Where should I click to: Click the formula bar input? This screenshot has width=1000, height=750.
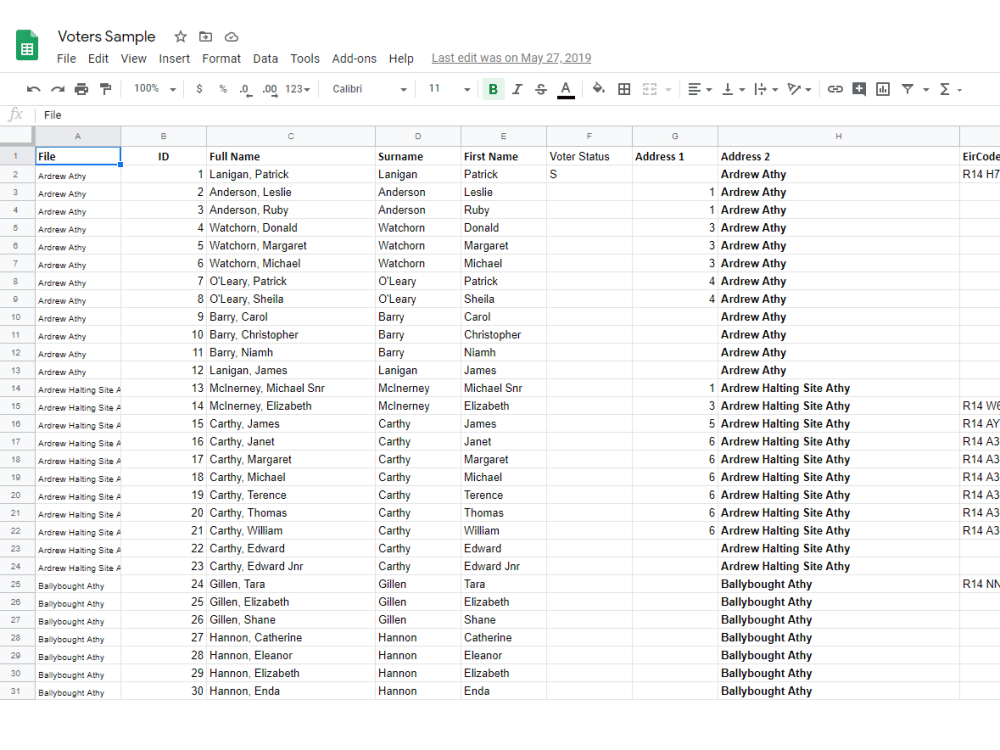pyautogui.click(x=517, y=115)
